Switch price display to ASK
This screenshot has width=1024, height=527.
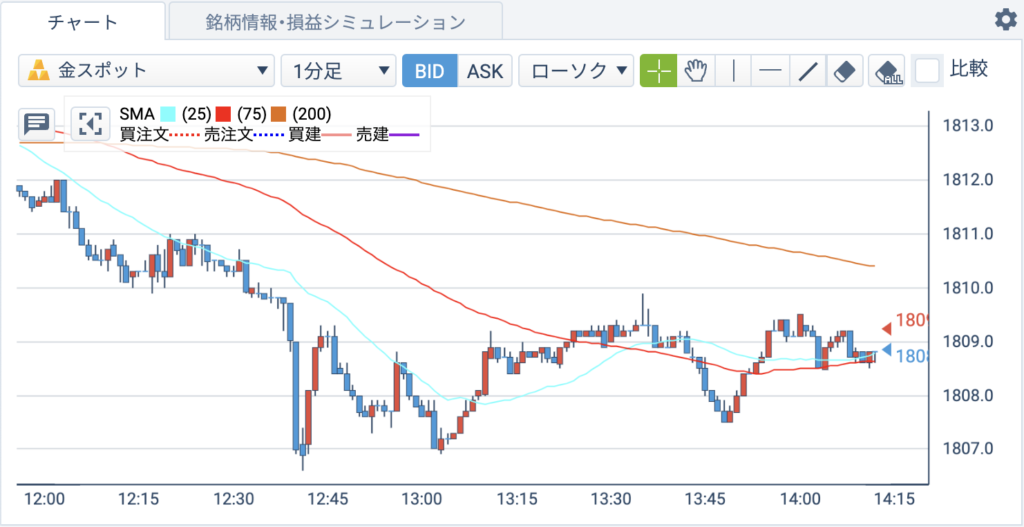(485, 71)
